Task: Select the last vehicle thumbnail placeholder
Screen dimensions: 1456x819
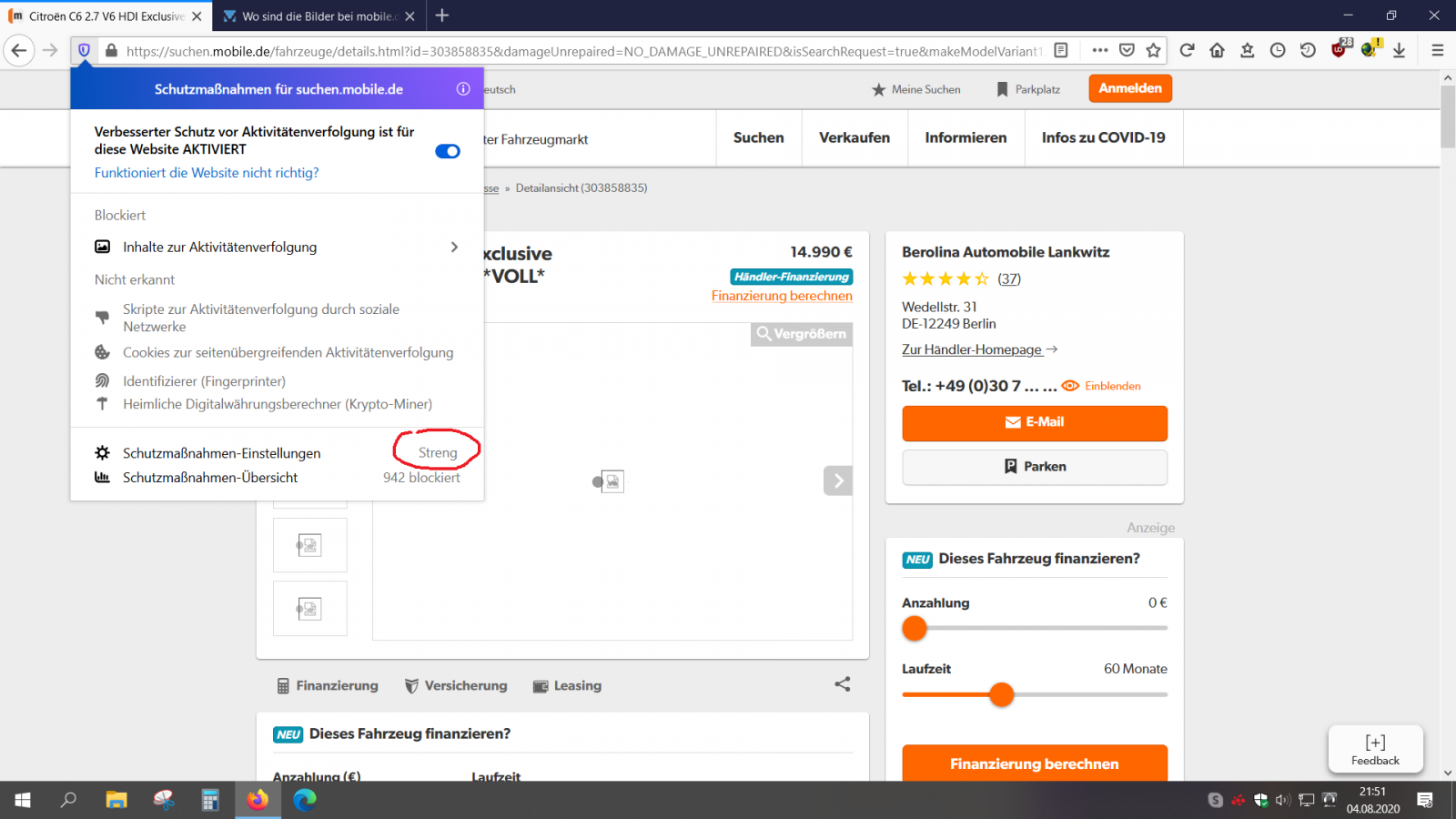Action: 310,608
